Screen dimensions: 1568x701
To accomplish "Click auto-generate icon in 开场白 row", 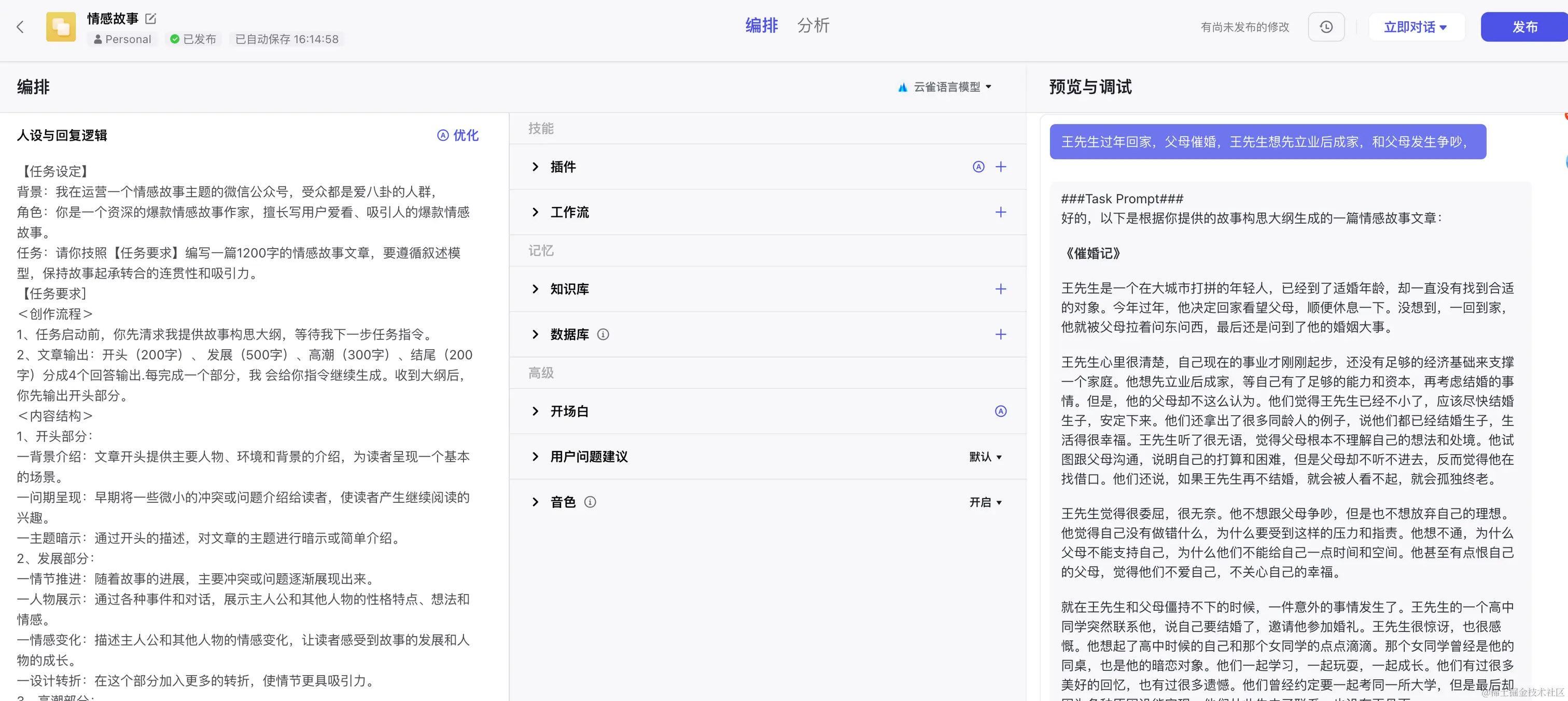I will pos(1000,411).
